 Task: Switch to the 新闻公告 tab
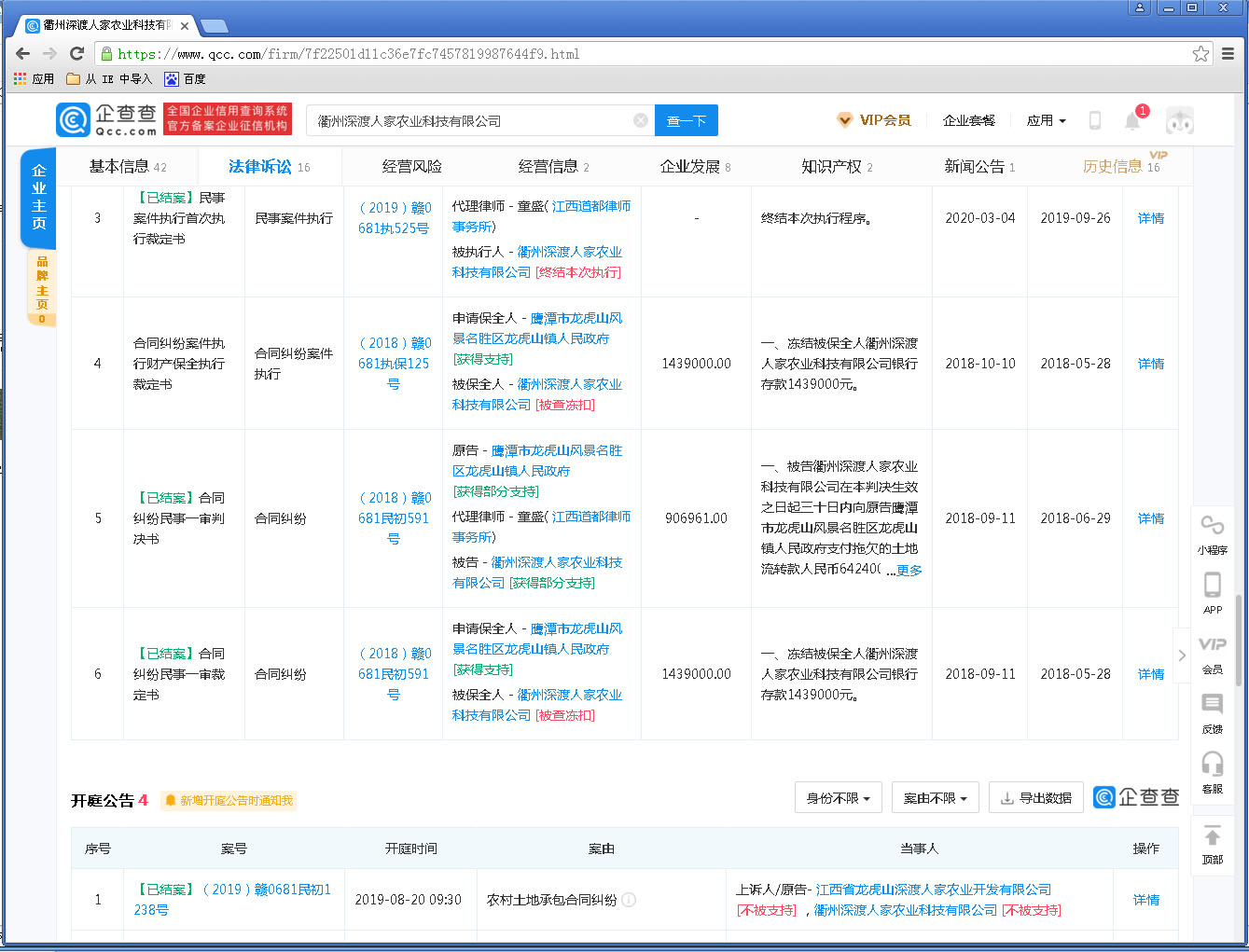click(979, 167)
